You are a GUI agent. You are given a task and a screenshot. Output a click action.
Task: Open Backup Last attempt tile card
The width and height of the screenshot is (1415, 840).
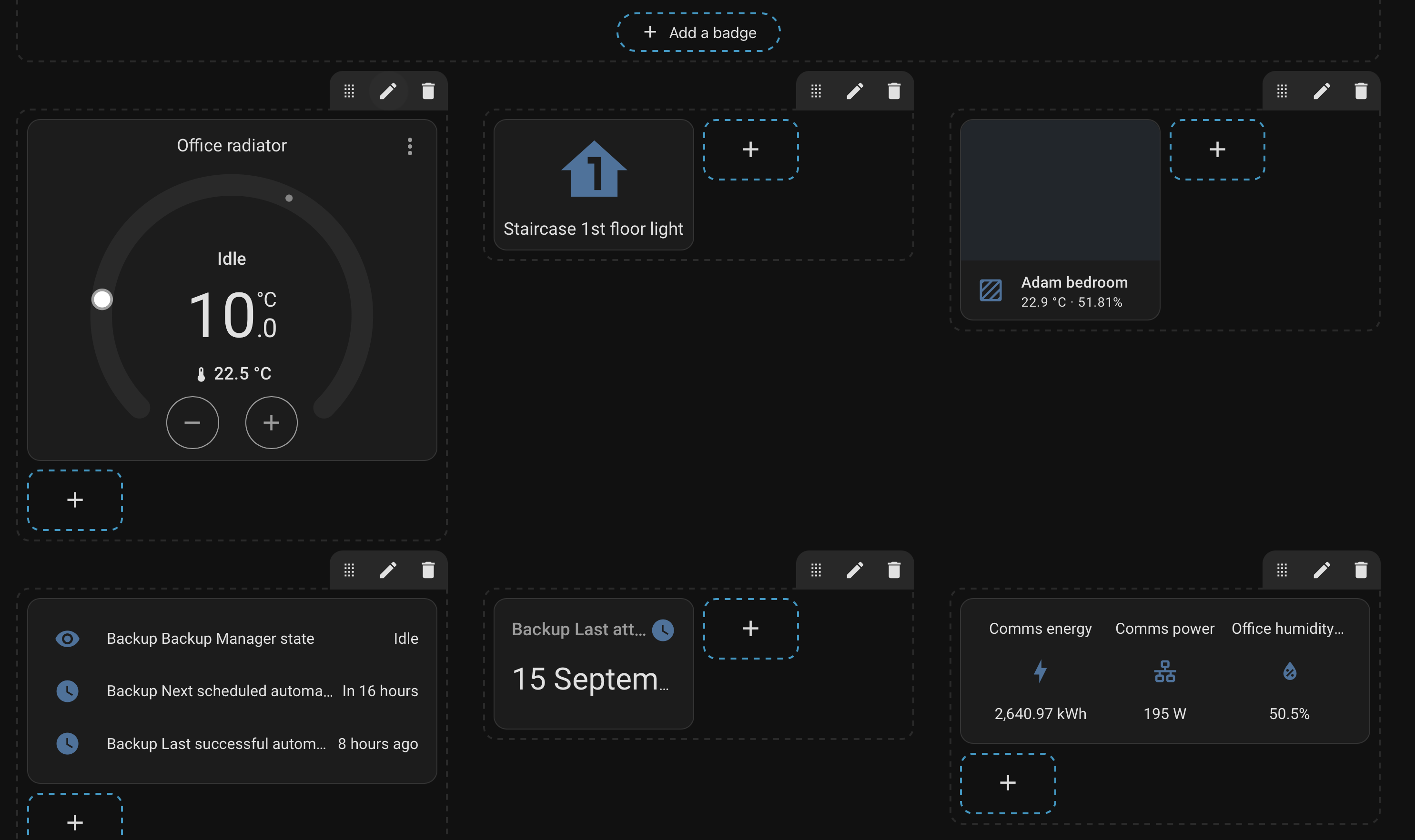click(594, 663)
